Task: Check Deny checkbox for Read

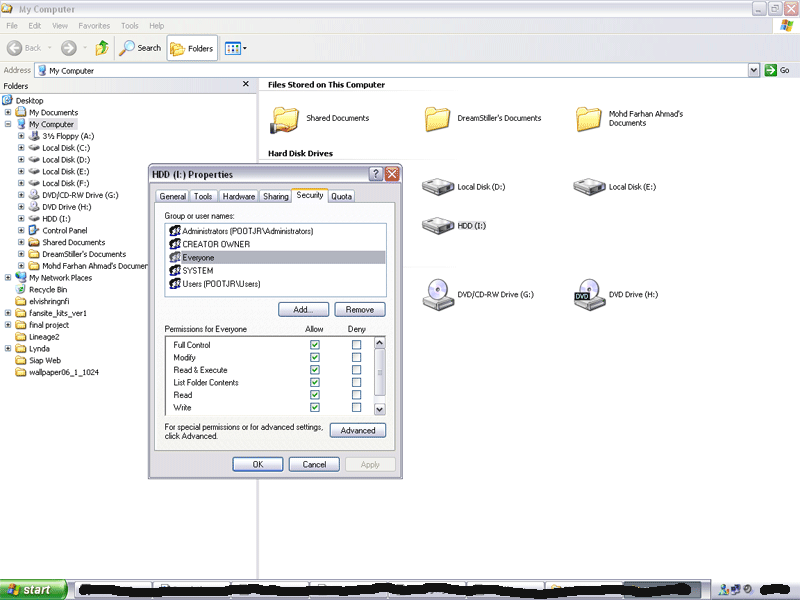Action: pos(356,395)
